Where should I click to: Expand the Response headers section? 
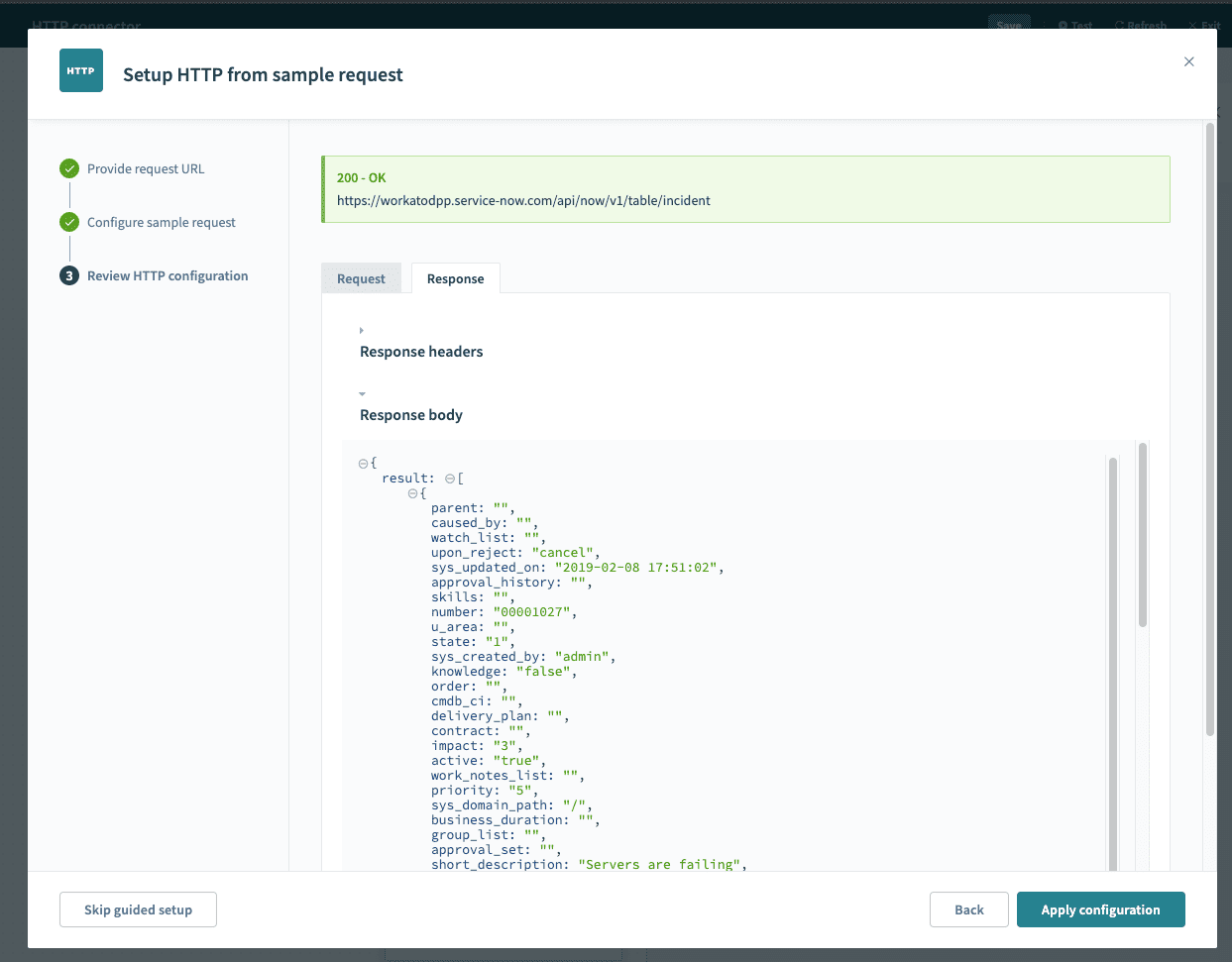(x=361, y=330)
